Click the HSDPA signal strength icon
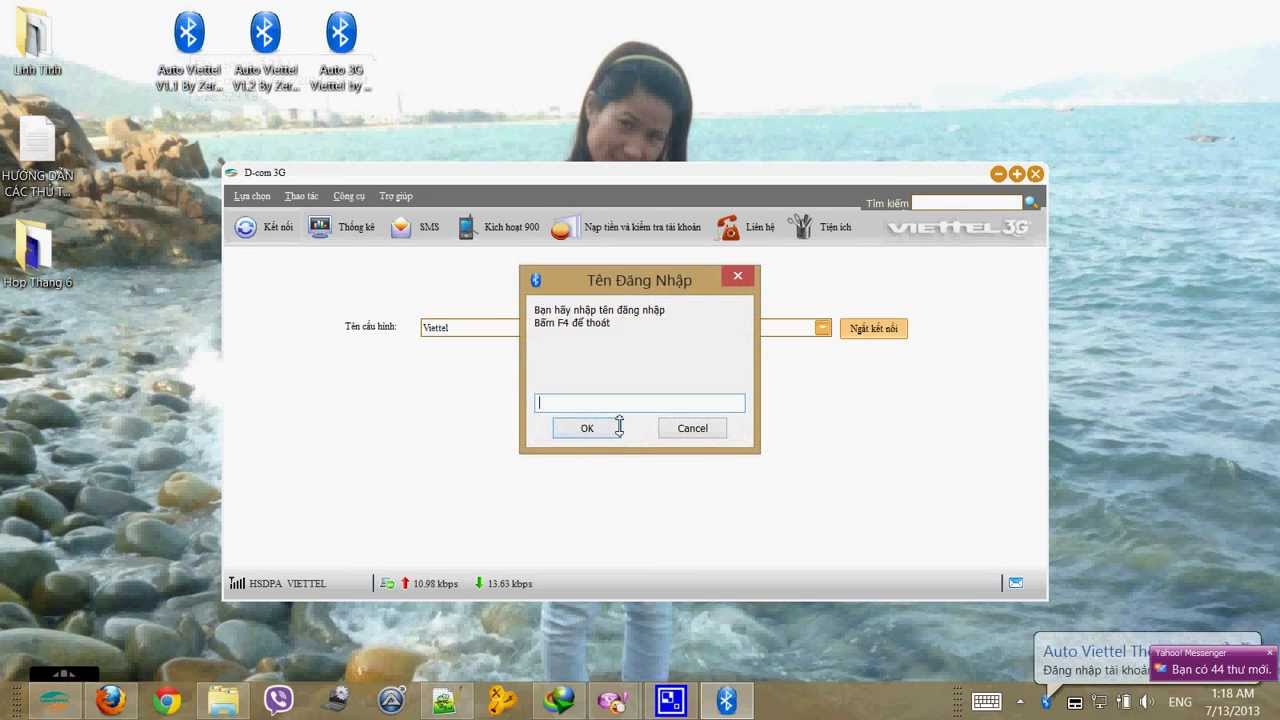This screenshot has width=1280, height=720. 237,583
